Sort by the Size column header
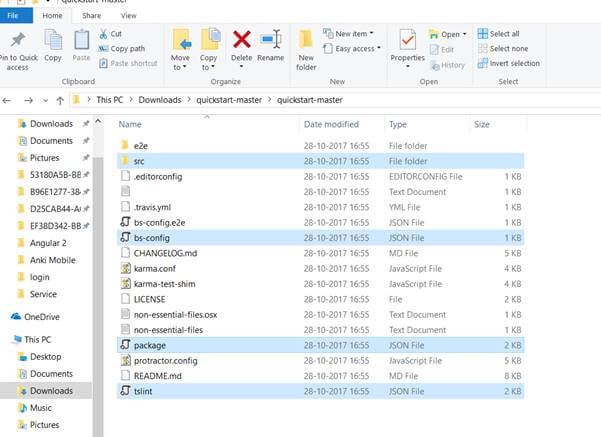The width and height of the screenshot is (601, 437). (482, 124)
